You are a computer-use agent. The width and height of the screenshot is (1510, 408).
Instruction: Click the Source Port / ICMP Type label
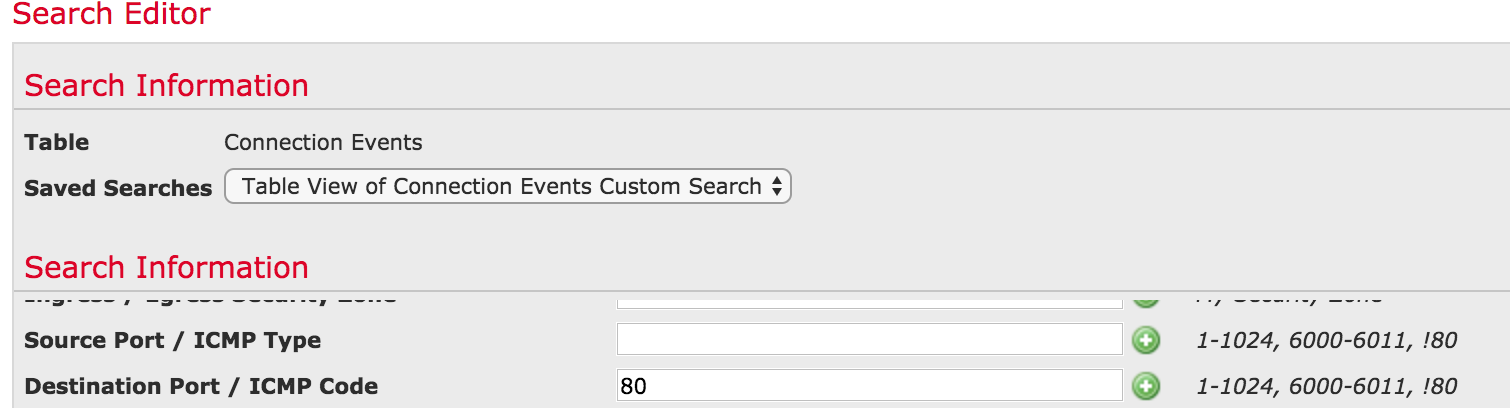click(172, 340)
